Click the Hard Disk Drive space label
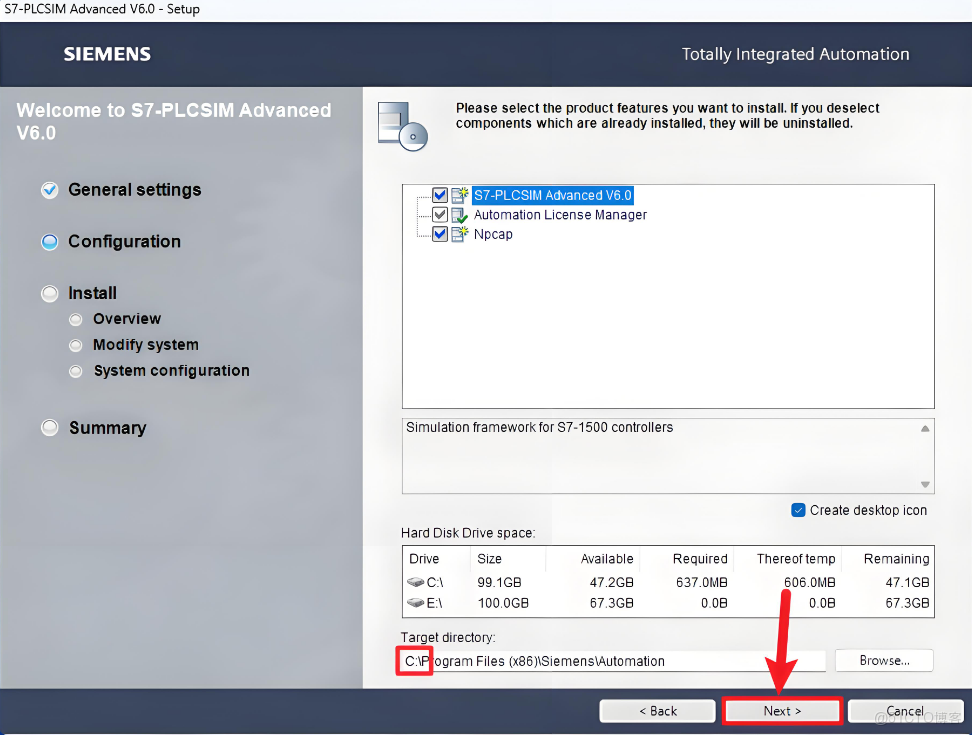 tap(468, 533)
